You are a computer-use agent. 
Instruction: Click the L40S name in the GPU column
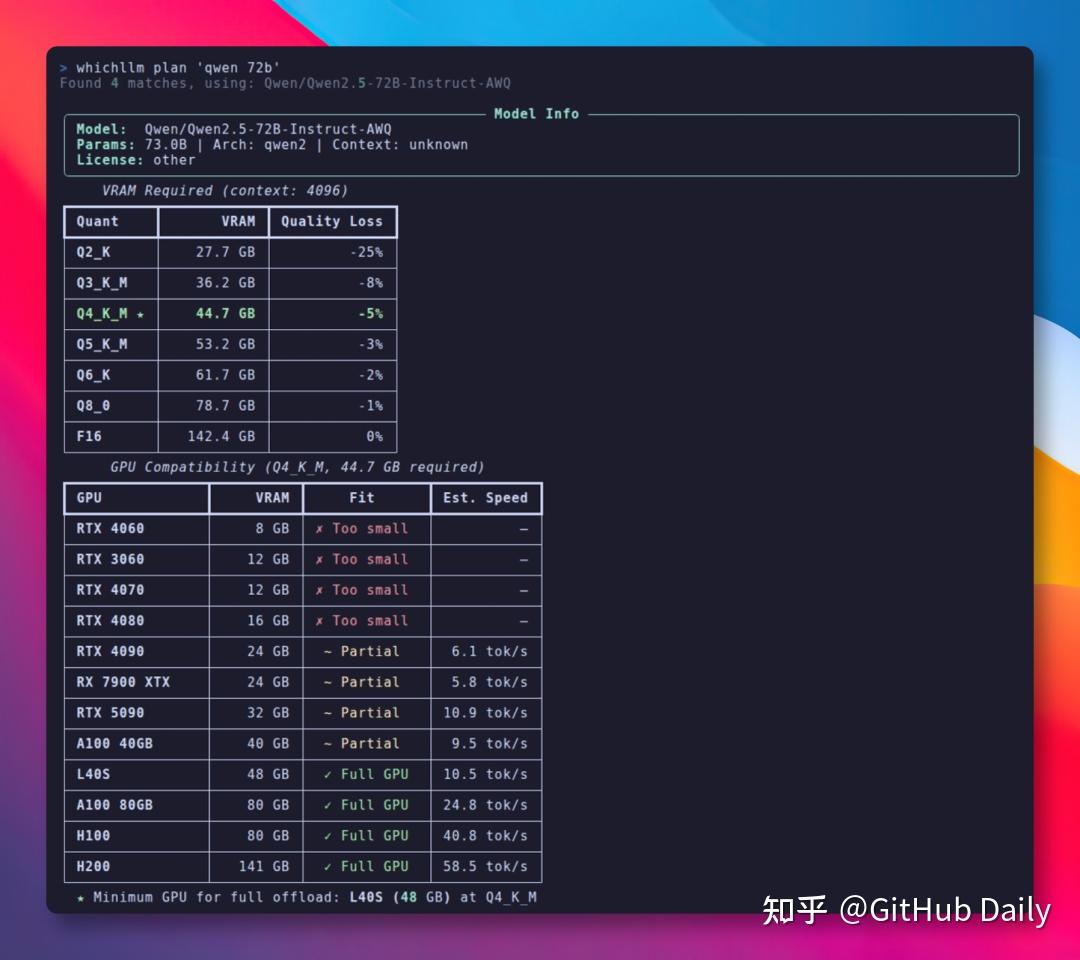coord(93,774)
